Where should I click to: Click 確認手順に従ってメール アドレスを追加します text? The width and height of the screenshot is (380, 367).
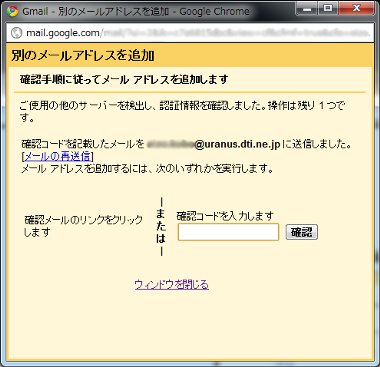tap(124, 80)
